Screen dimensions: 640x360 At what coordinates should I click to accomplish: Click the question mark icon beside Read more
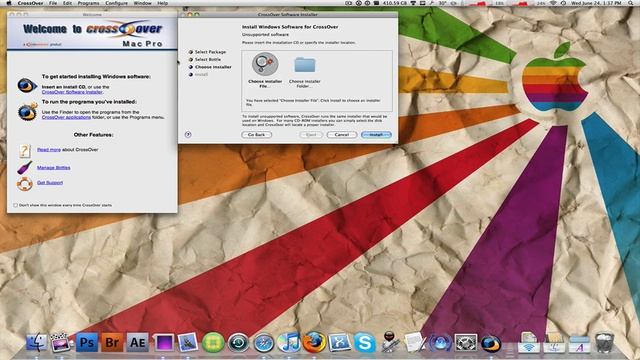coord(24,151)
